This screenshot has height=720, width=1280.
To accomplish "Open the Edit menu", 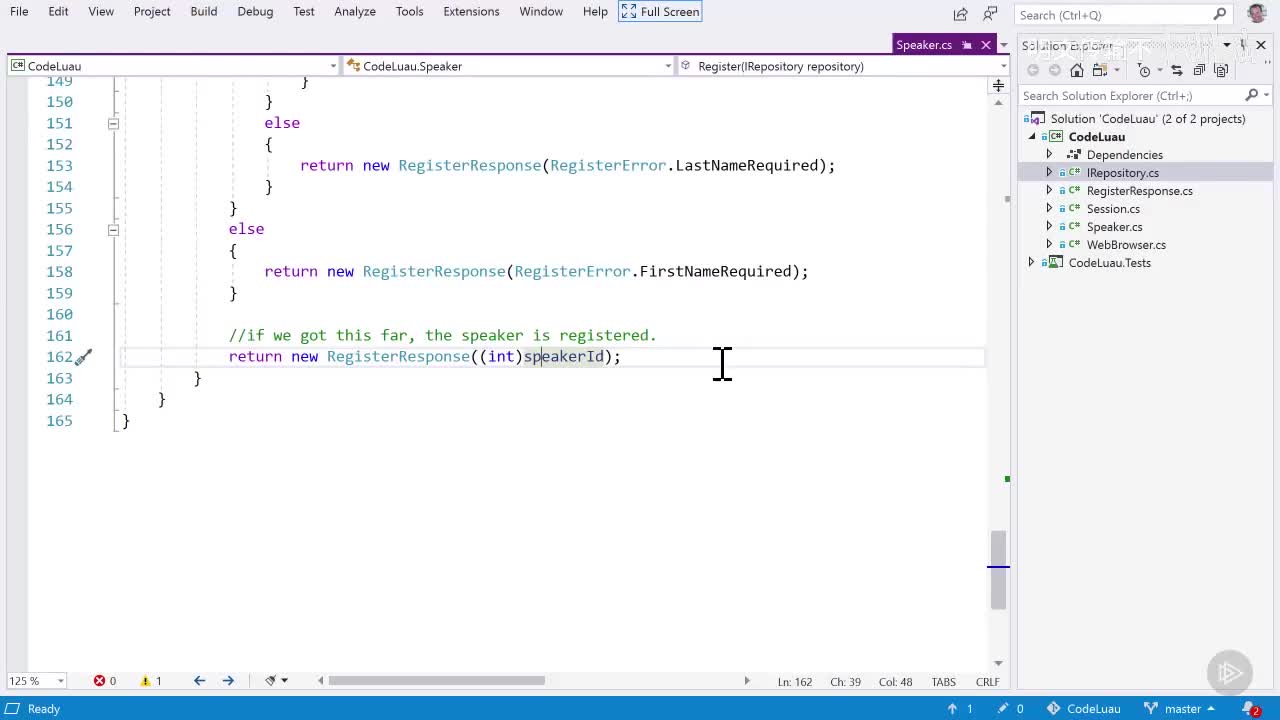I will (x=58, y=11).
